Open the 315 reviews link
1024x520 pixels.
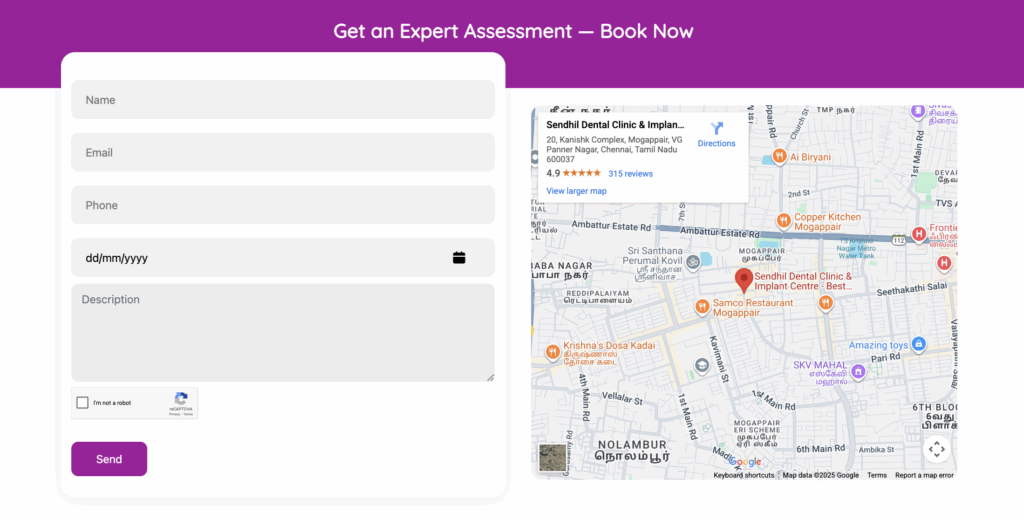pyautogui.click(x=630, y=174)
